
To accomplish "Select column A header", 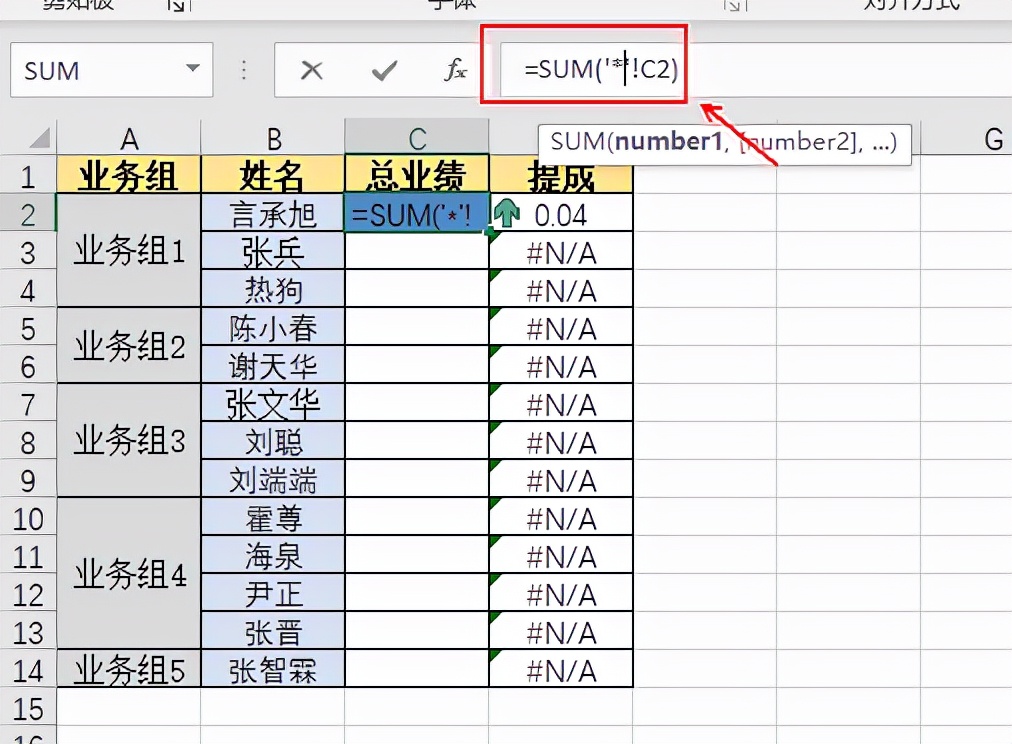I will tap(129, 137).
